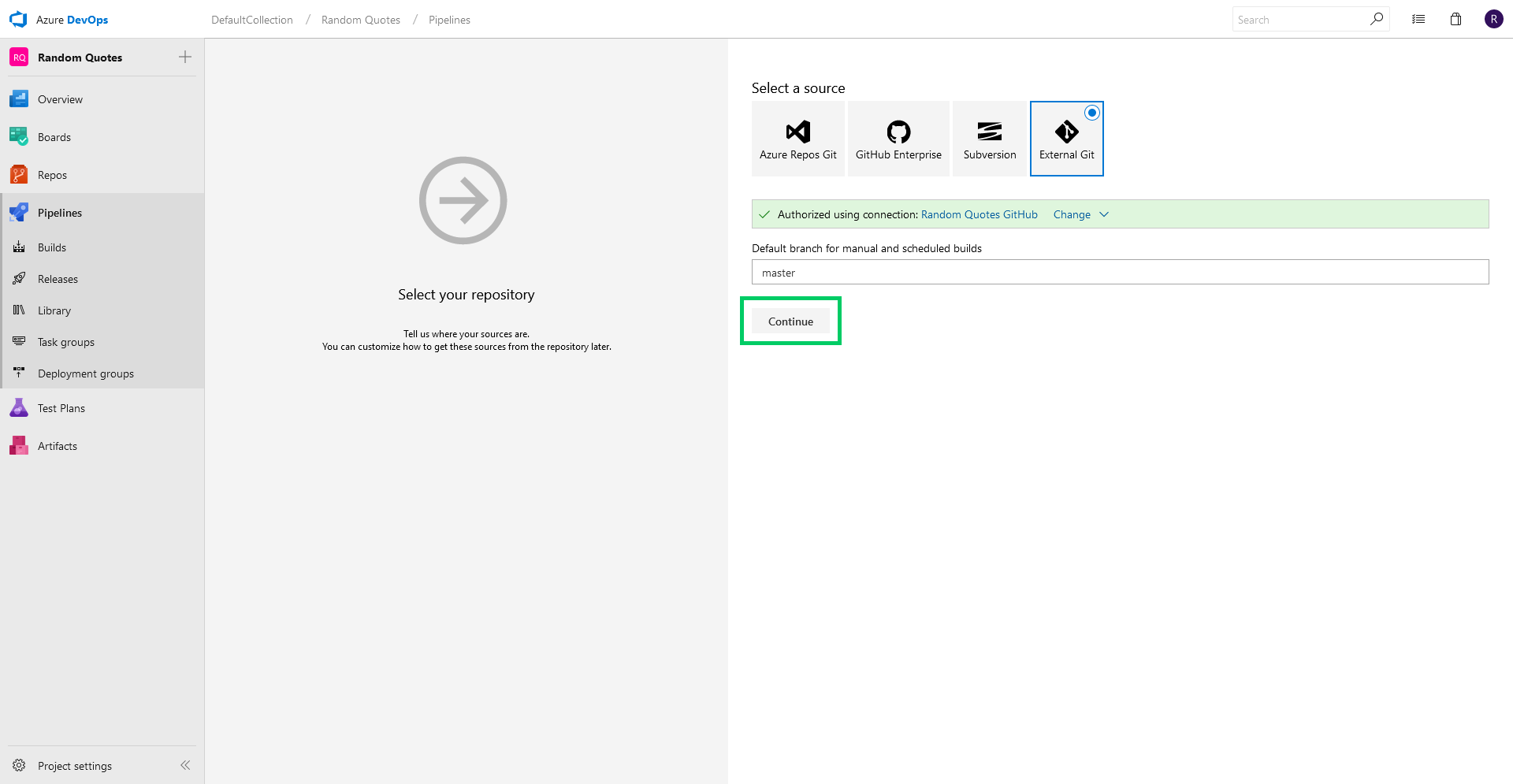Click the plus icon next to Random Quotes
The height and width of the screenshot is (784, 1513).
(185, 57)
